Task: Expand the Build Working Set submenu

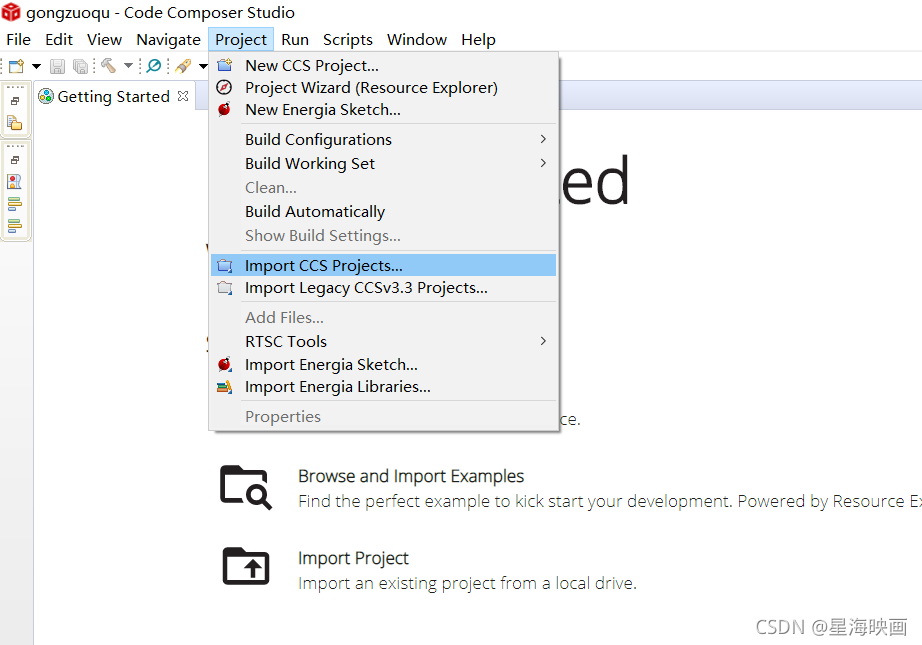Action: [x=383, y=163]
